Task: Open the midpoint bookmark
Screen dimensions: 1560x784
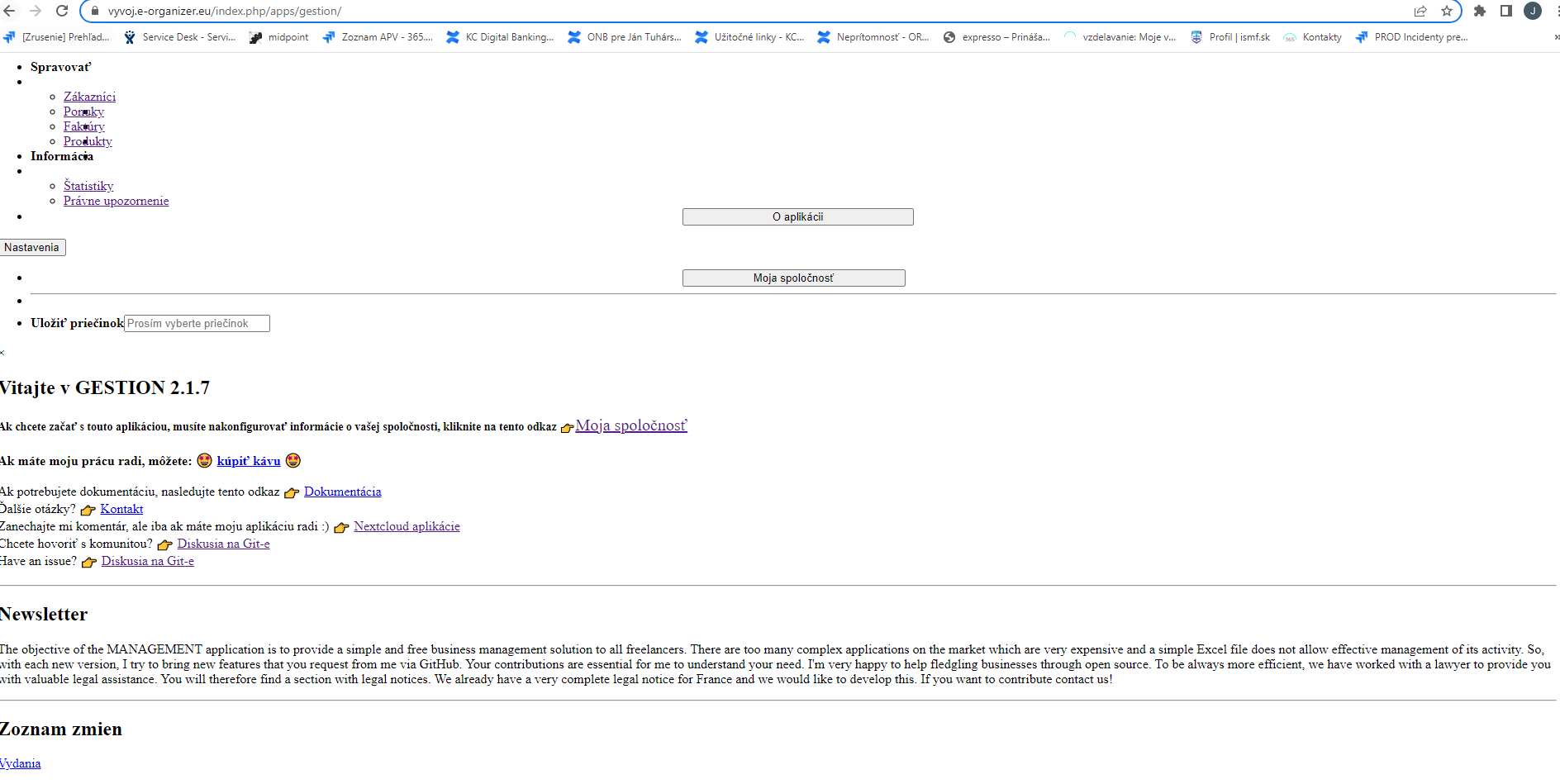Action: [x=278, y=37]
